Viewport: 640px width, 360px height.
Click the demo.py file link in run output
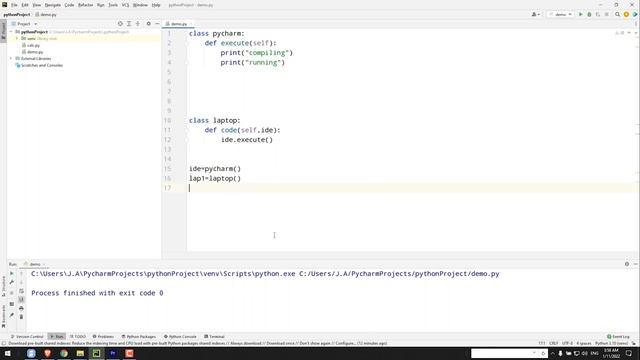tap(399, 274)
